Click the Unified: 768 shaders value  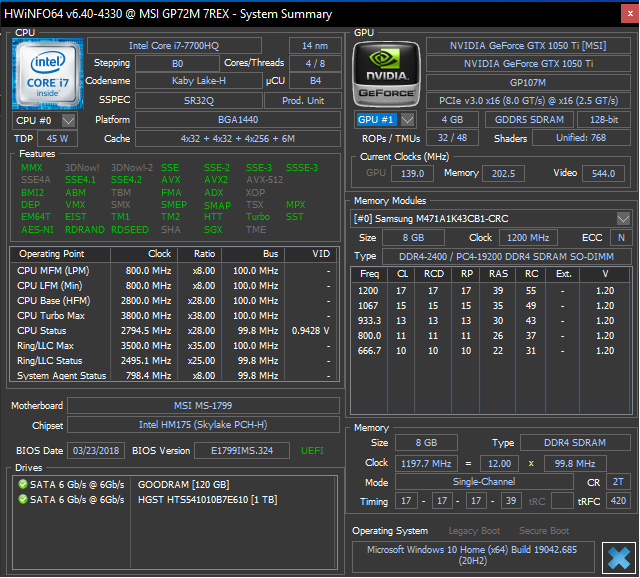tap(581, 138)
